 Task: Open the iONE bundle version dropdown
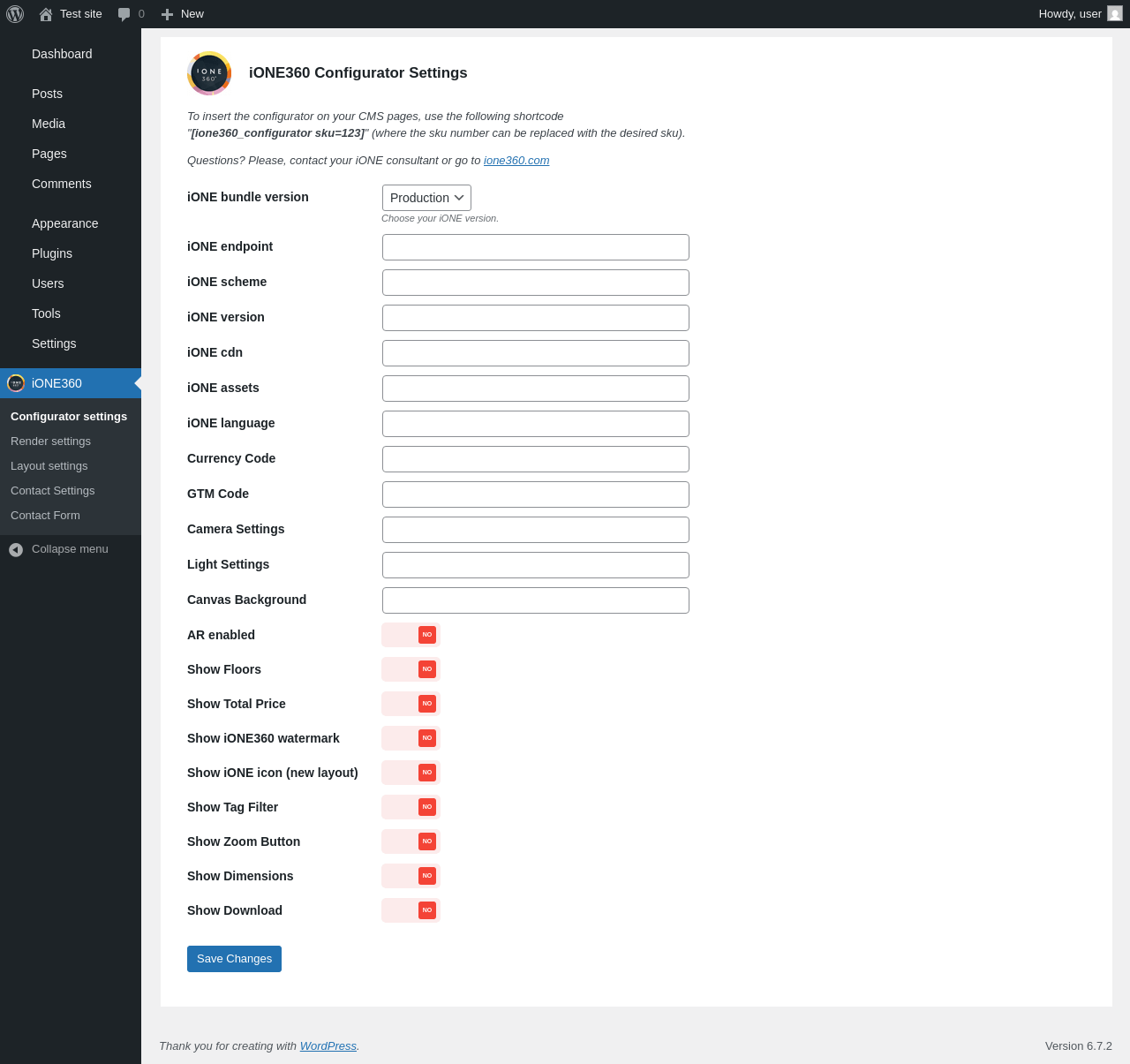click(x=426, y=198)
